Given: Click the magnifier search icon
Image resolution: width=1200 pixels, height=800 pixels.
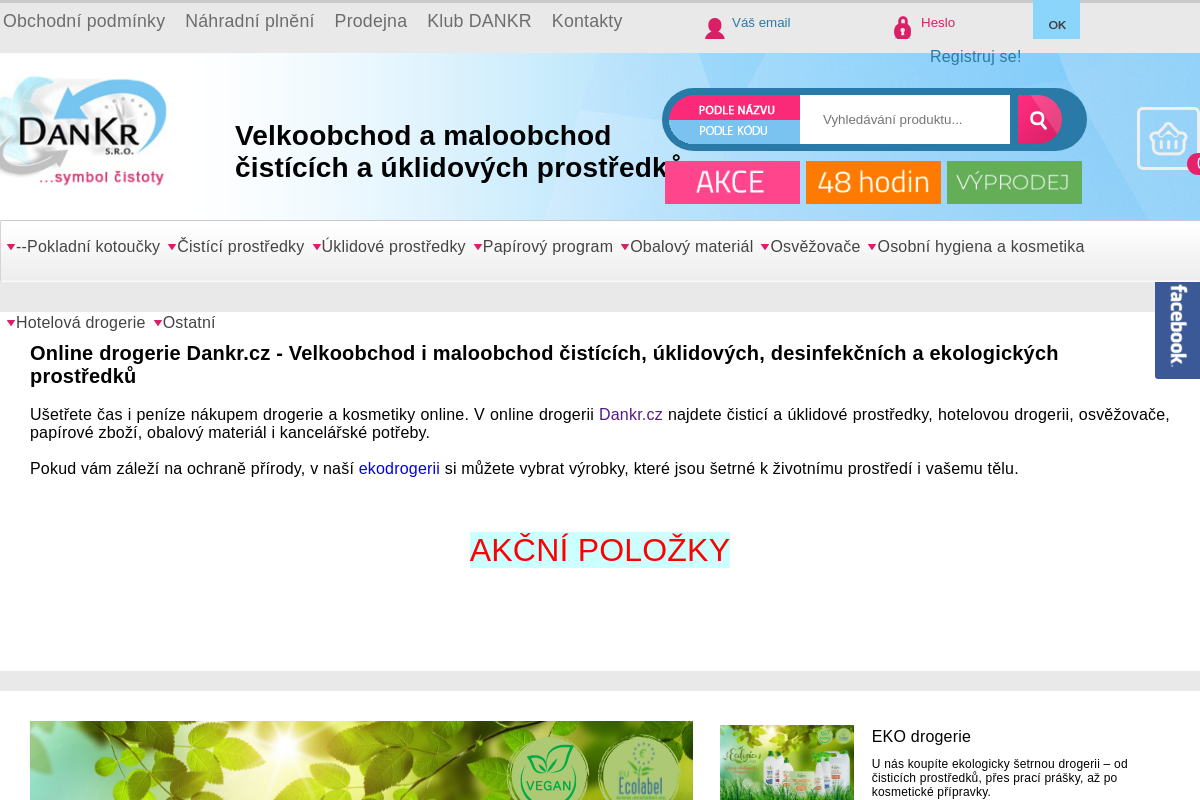Looking at the screenshot, I should (x=1039, y=119).
